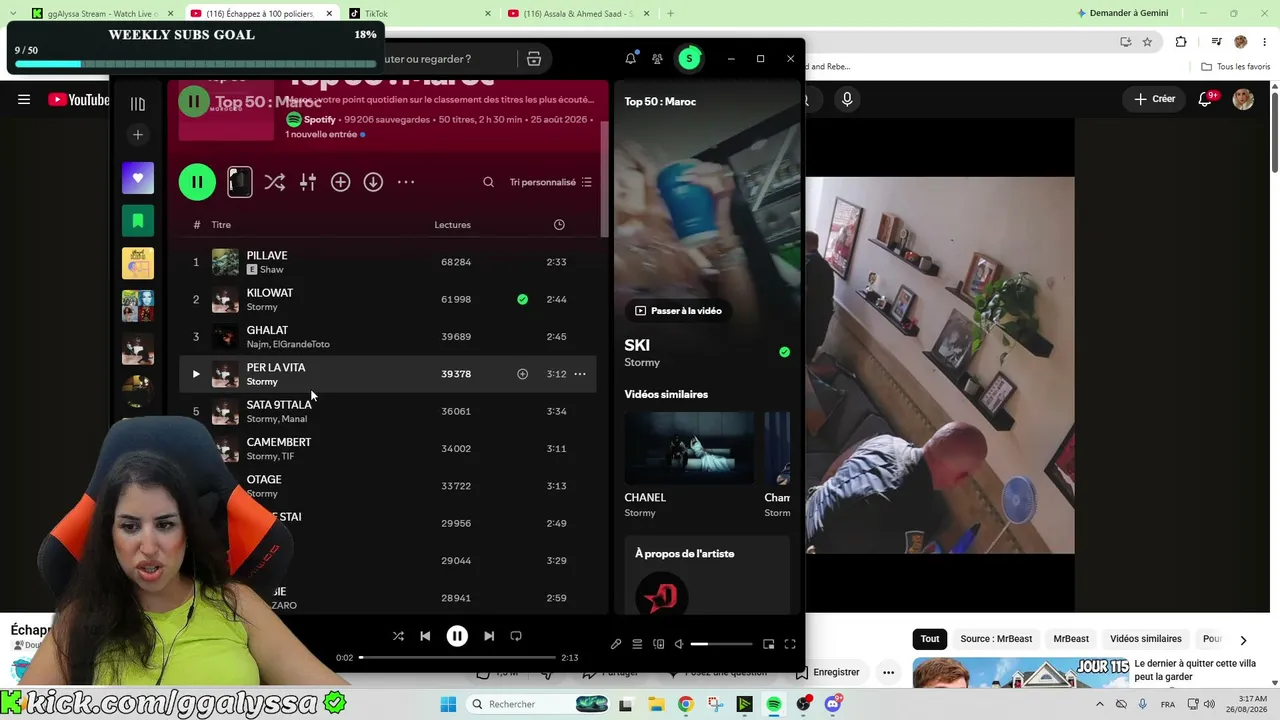The image size is (1280, 720).
Task: Sort tracks by the Lectures column header
Action: (452, 225)
